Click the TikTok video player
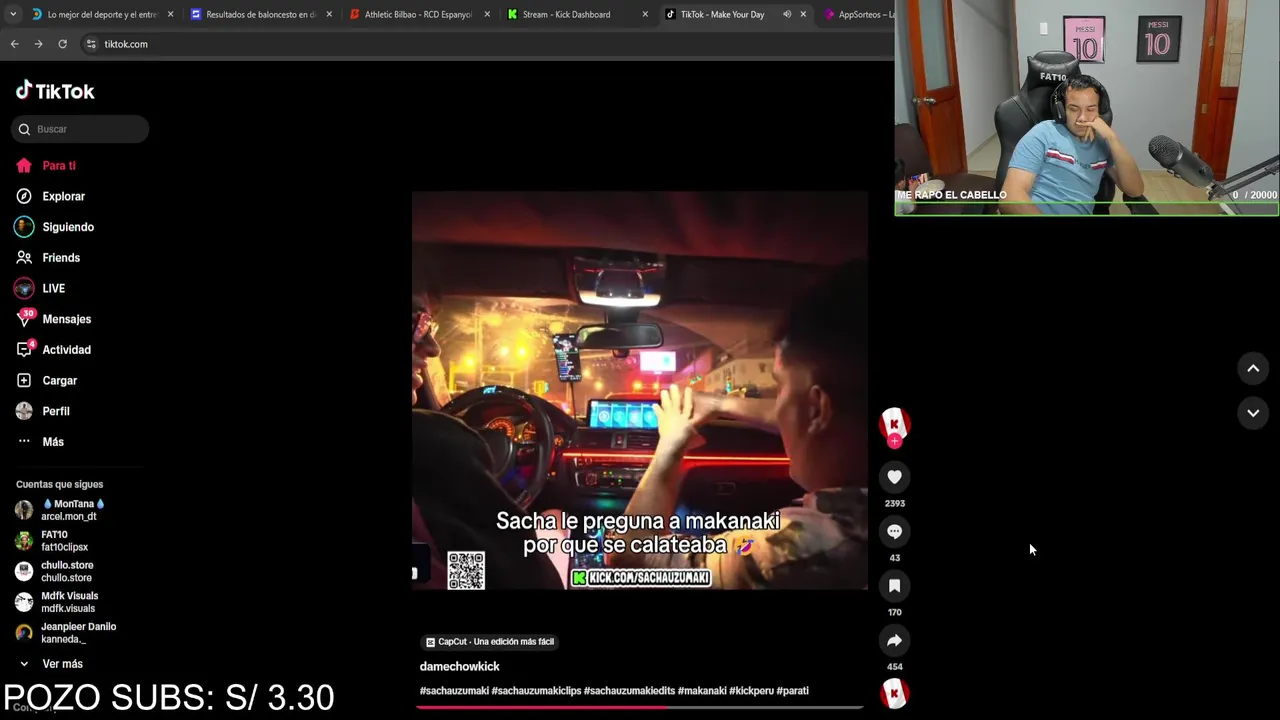The image size is (1280, 720). tap(640, 390)
